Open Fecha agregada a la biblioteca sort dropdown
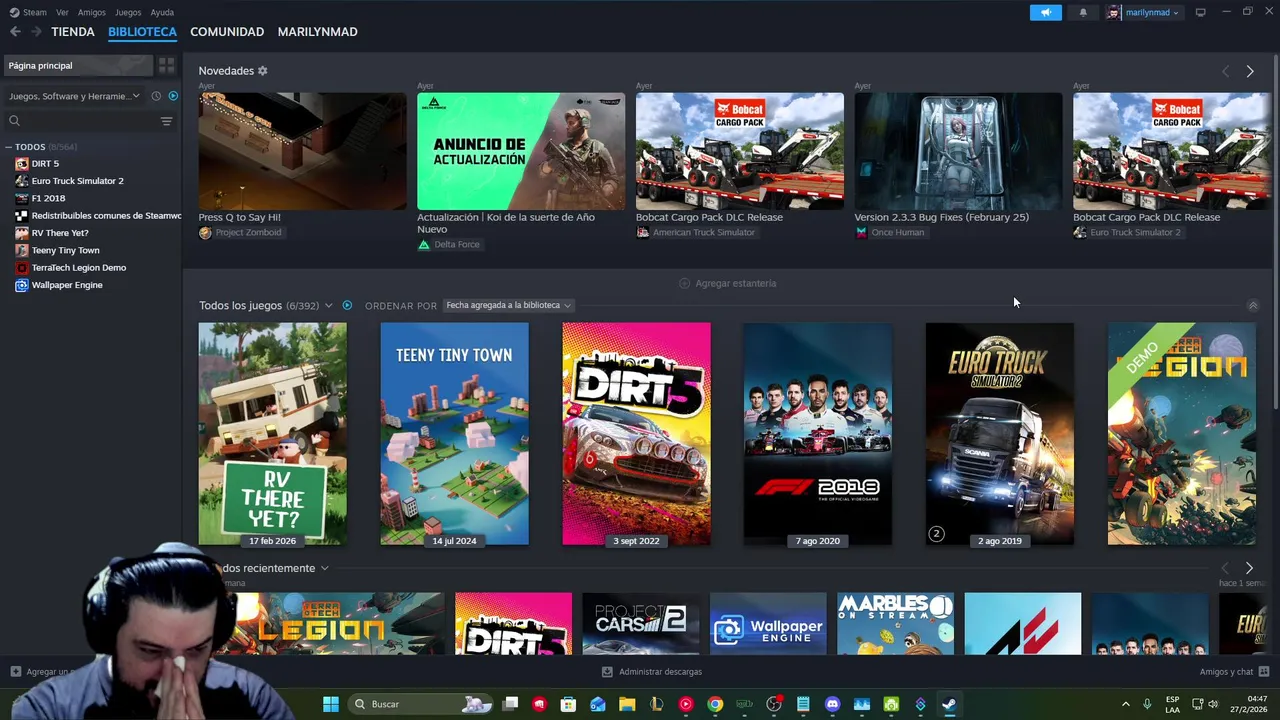 tap(508, 305)
